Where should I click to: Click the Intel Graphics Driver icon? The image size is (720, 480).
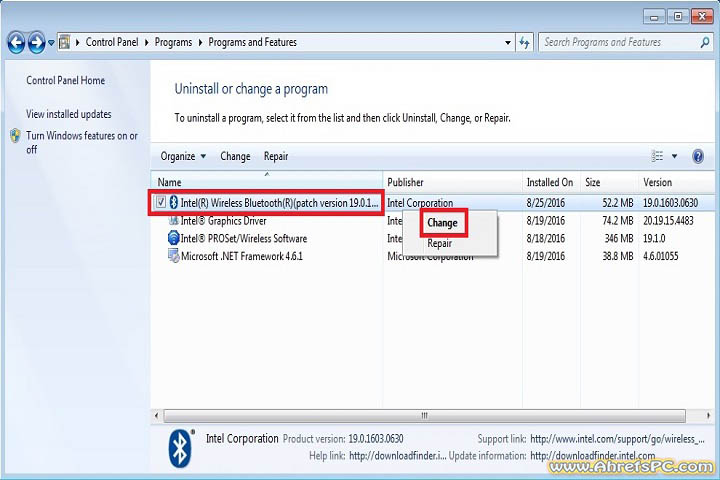click(174, 220)
